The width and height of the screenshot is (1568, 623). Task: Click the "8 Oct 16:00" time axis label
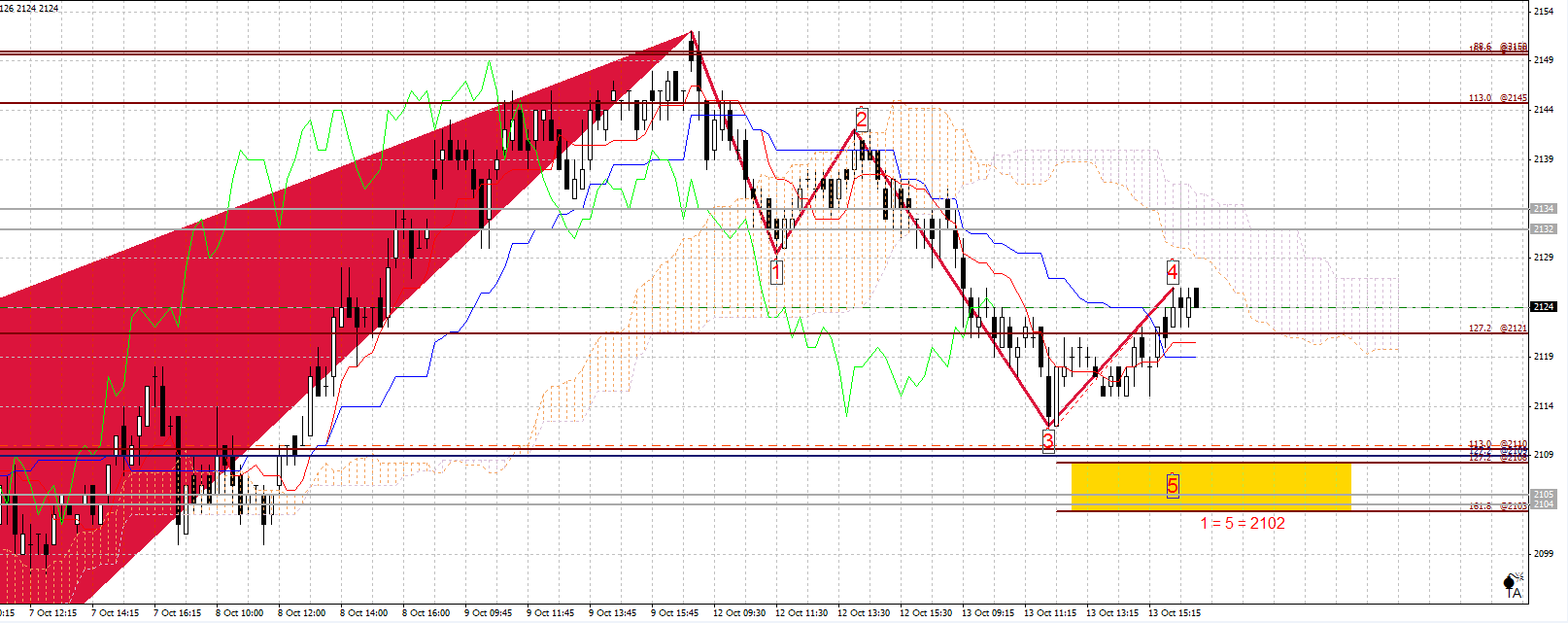(x=426, y=613)
